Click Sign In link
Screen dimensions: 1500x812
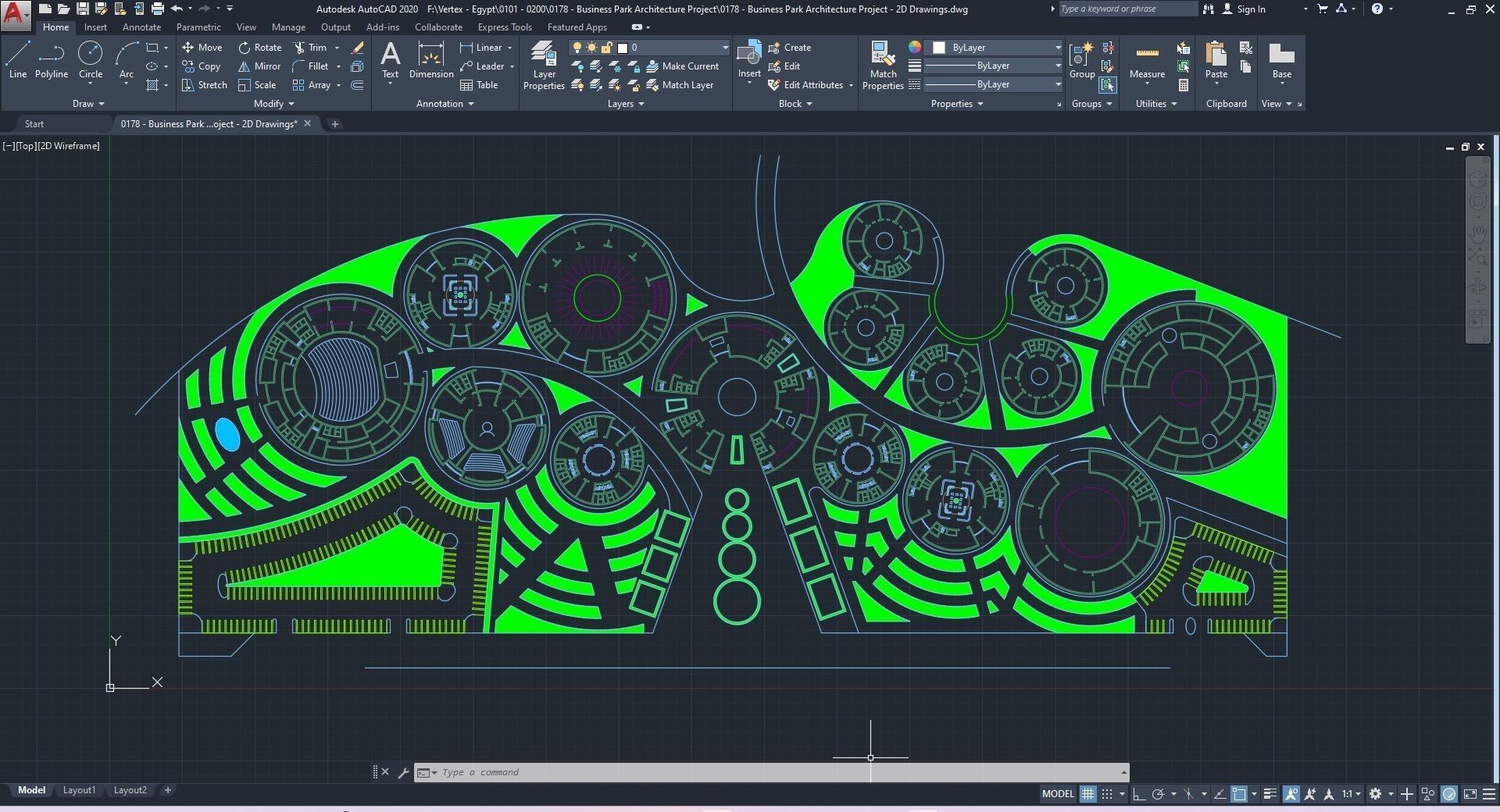point(1244,9)
